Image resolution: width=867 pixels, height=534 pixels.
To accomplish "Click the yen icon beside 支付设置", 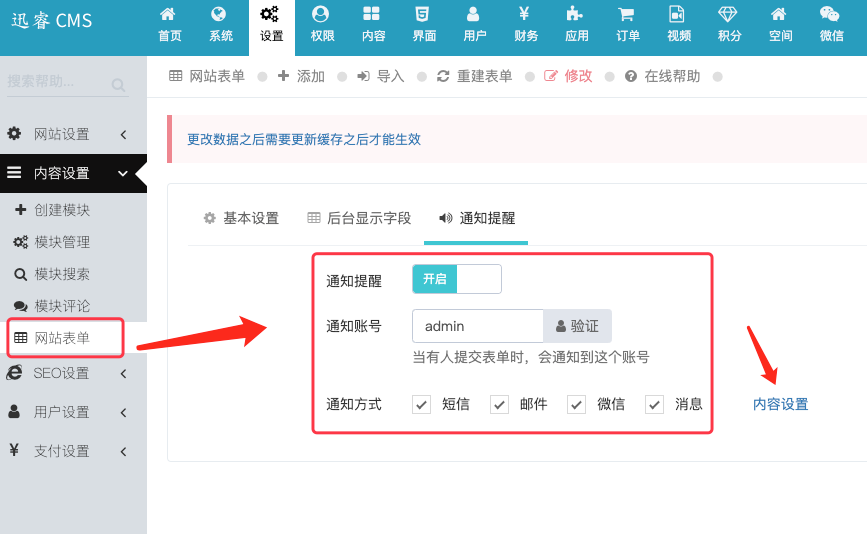I will 14,451.
